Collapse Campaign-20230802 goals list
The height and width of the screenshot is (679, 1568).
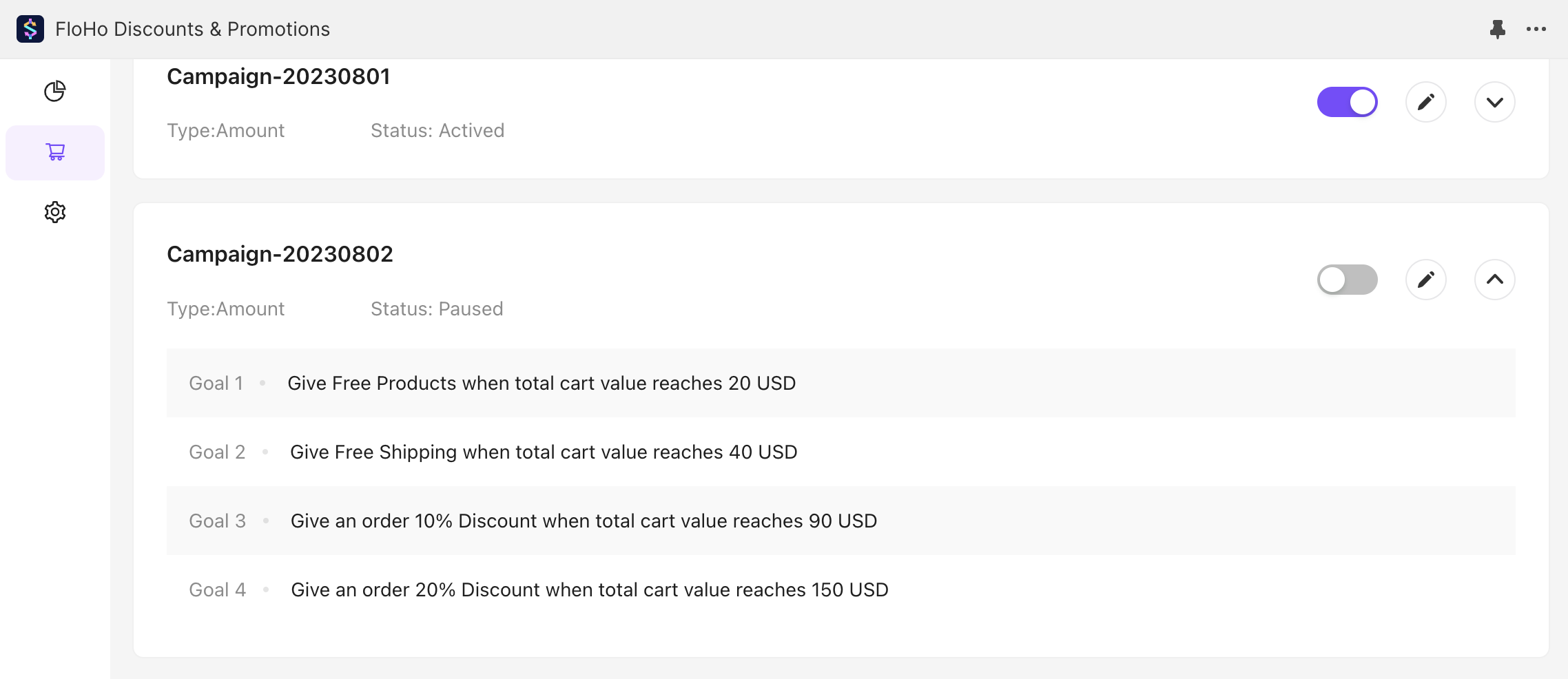click(1494, 280)
